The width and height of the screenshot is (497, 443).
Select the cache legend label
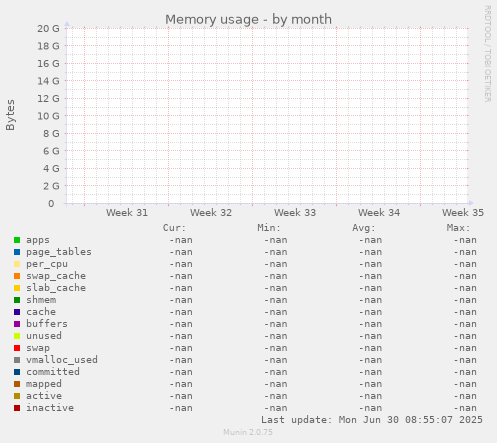[41, 312]
